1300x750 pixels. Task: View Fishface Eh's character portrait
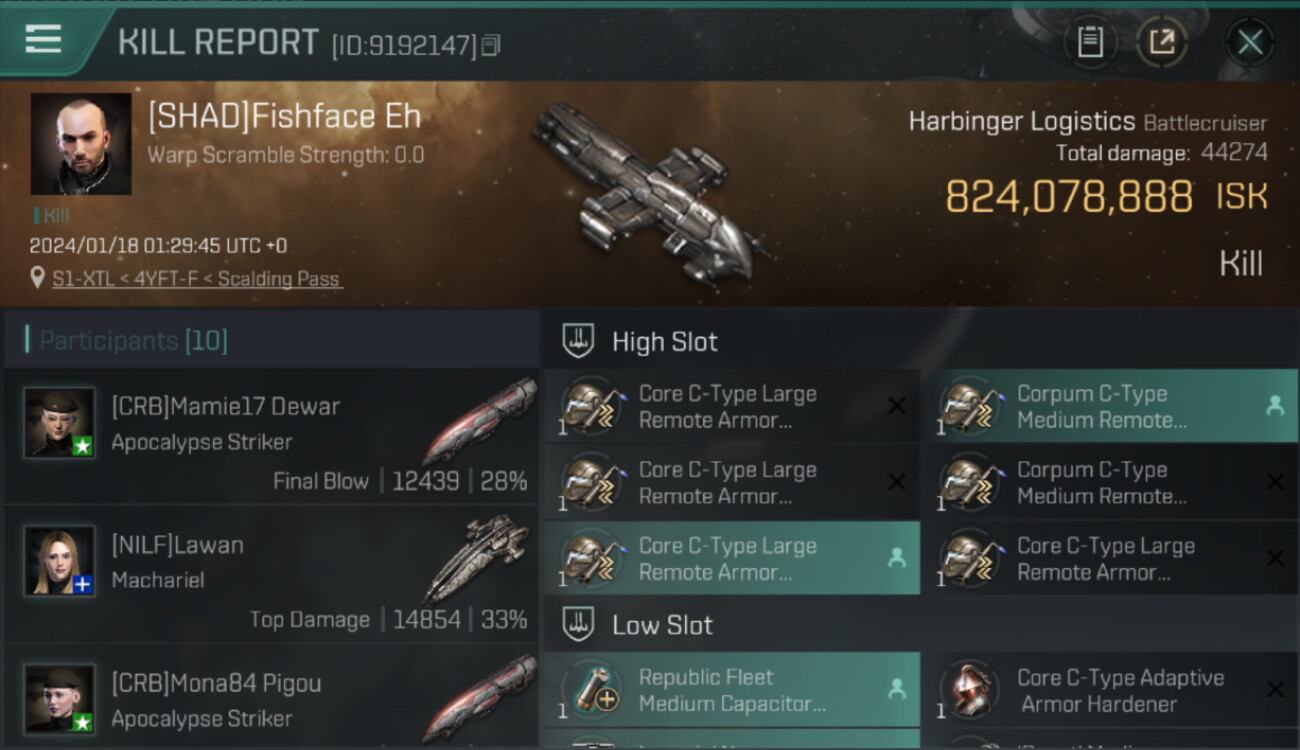click(x=81, y=143)
